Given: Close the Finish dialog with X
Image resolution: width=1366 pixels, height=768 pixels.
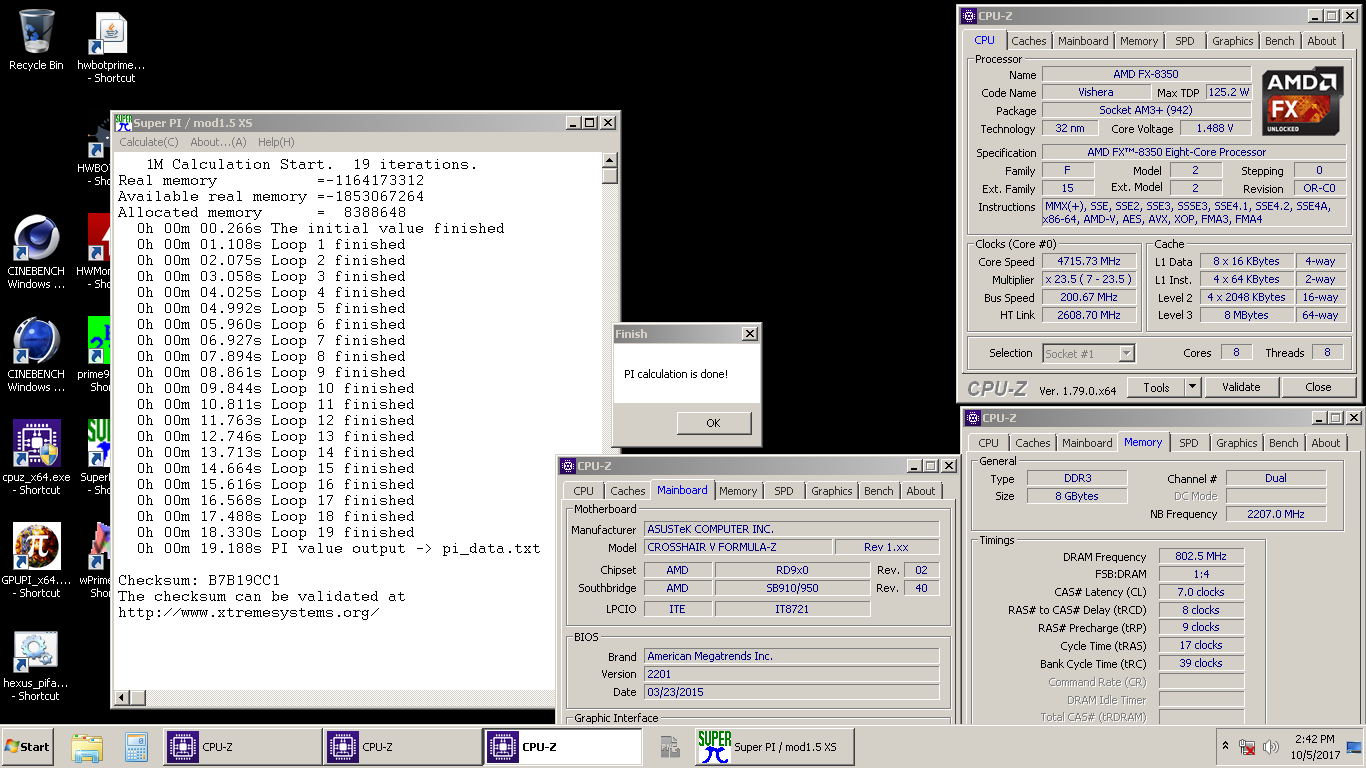Looking at the screenshot, I should [749, 334].
